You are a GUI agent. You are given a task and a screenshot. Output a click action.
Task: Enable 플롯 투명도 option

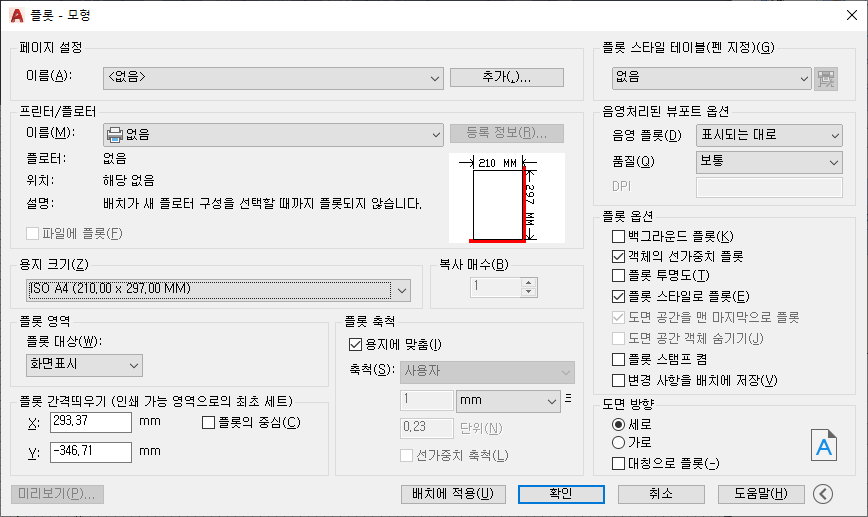[618, 275]
